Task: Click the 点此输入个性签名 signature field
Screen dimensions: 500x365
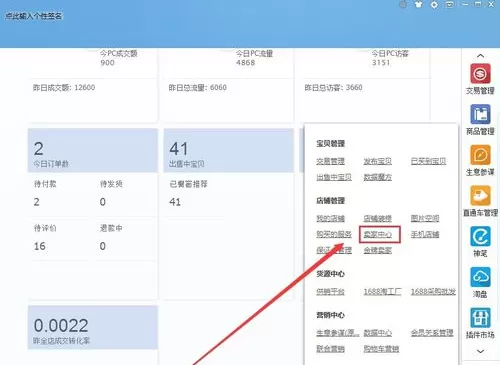Action: 33,16
